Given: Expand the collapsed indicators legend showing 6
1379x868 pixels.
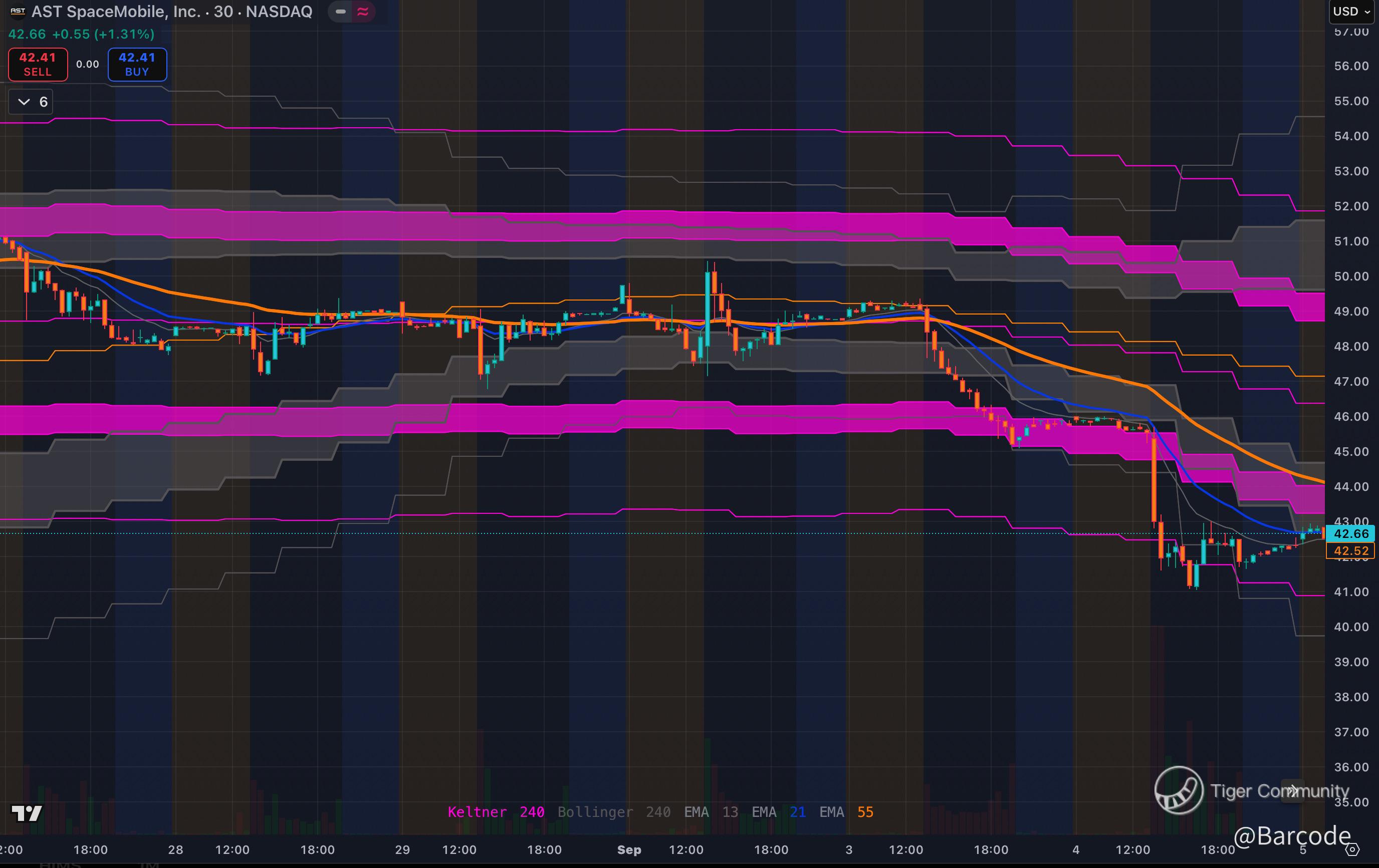Looking at the screenshot, I should [x=31, y=102].
